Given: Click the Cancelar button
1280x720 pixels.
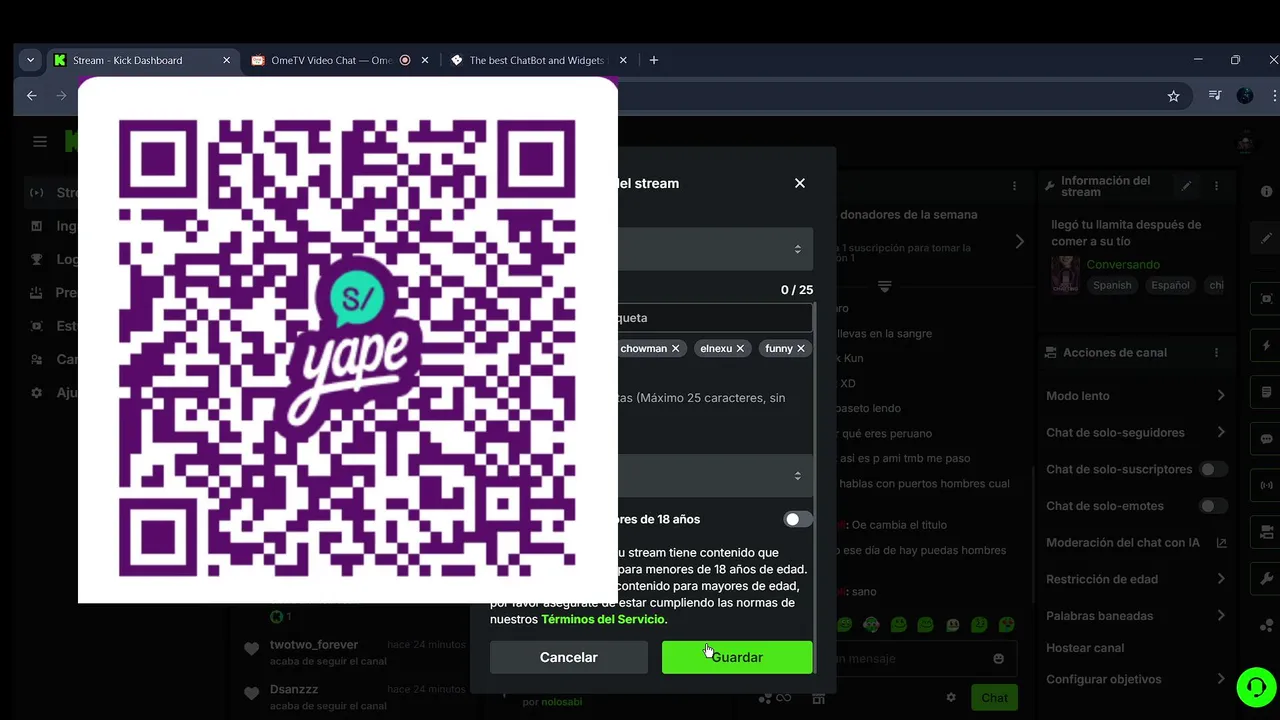Looking at the screenshot, I should pos(569,657).
